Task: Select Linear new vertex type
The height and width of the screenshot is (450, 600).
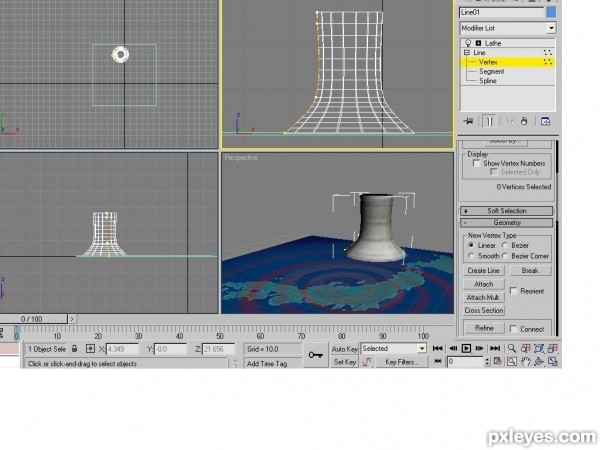Action: click(x=471, y=245)
